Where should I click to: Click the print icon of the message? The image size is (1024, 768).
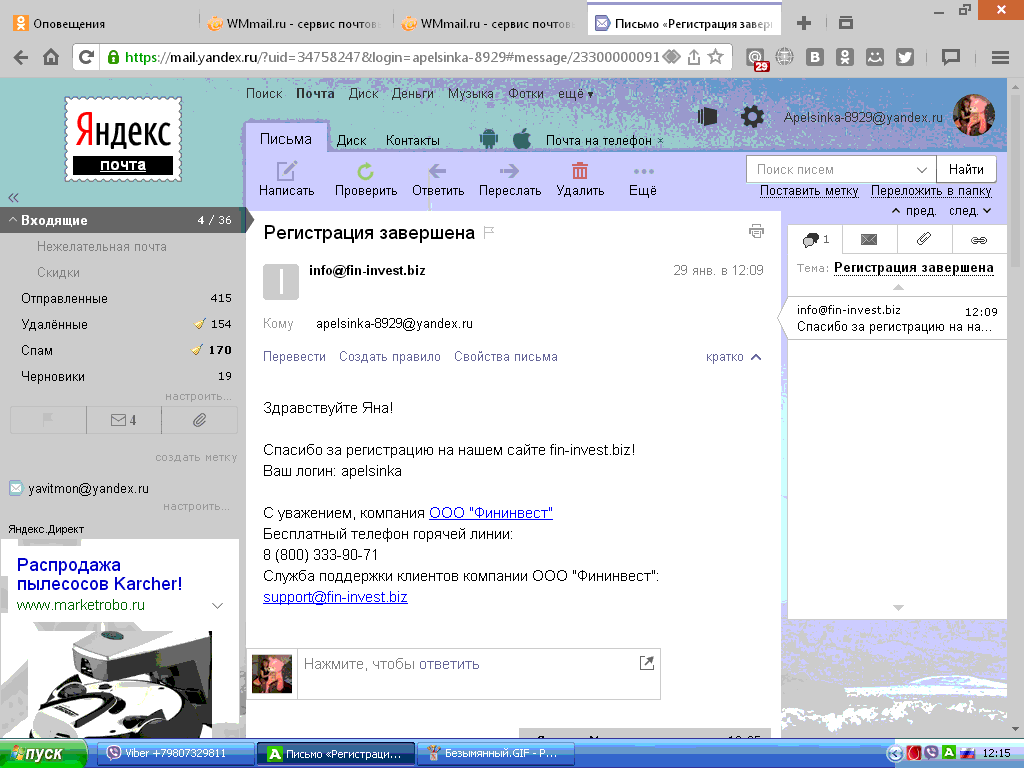(x=756, y=231)
